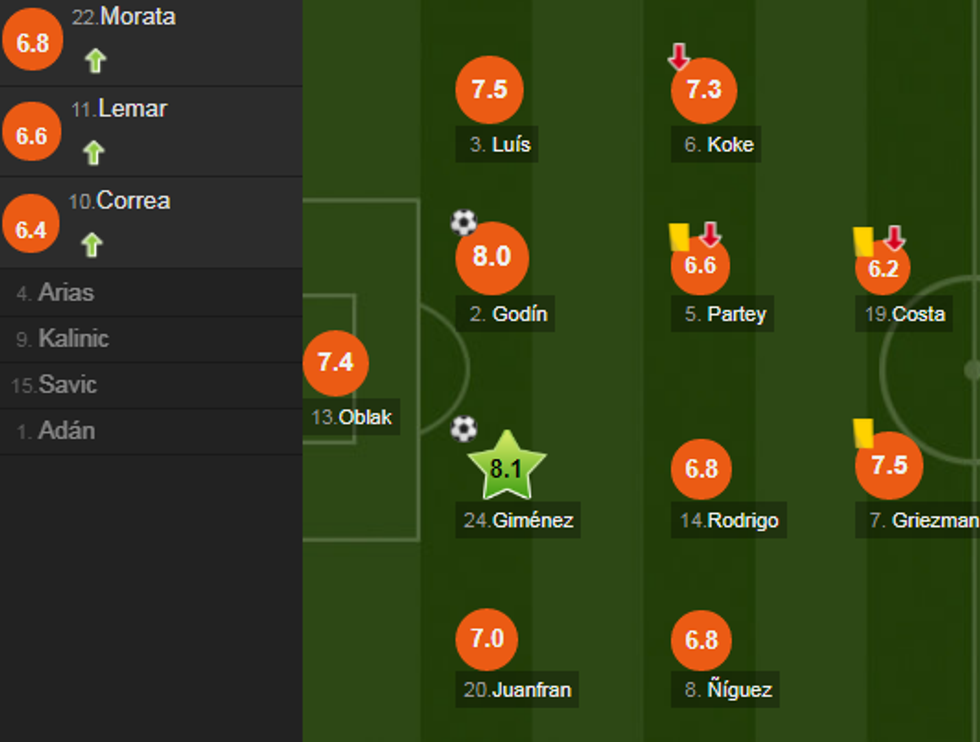Click the goal ball icon above Giménez
980x742 pixels.
point(463,429)
